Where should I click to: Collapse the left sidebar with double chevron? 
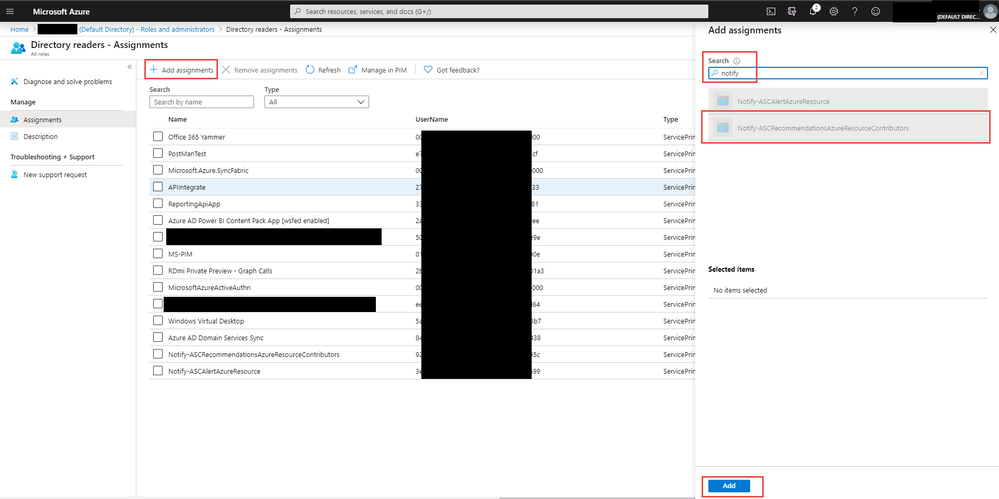[x=129, y=67]
